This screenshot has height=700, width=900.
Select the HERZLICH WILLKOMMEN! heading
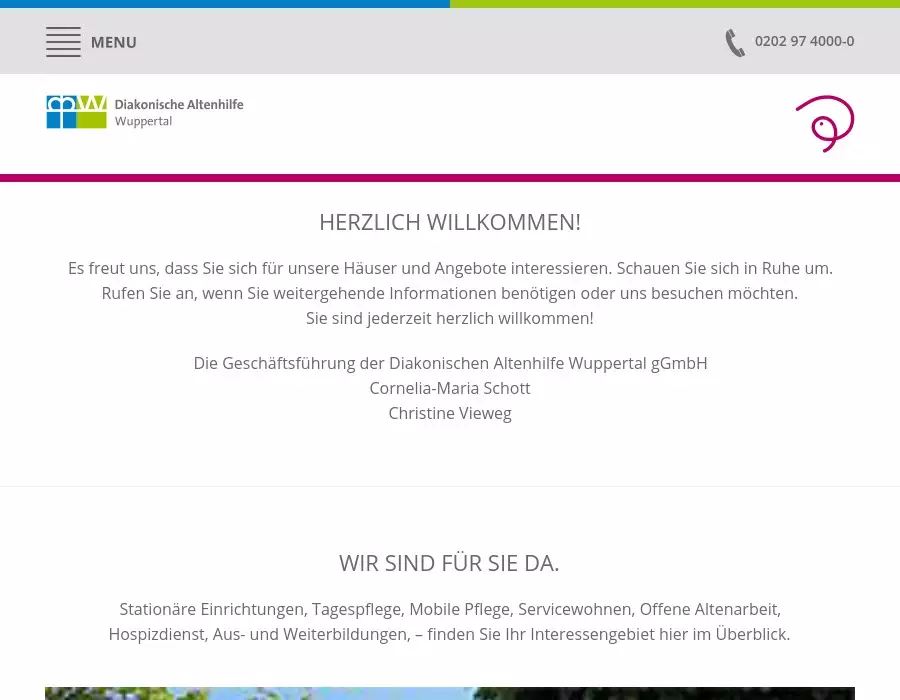click(450, 222)
